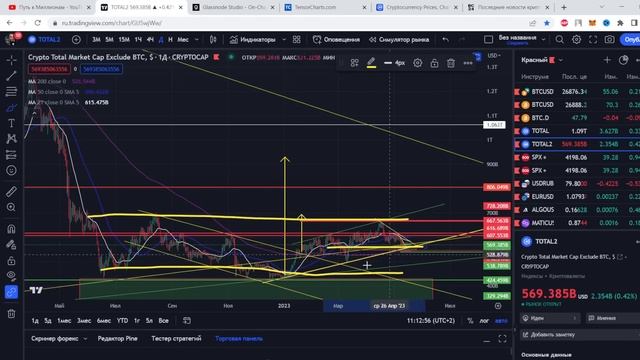This screenshot has height=360, width=640.
Task: Open the go to date calendar
Action: pos(187,320)
